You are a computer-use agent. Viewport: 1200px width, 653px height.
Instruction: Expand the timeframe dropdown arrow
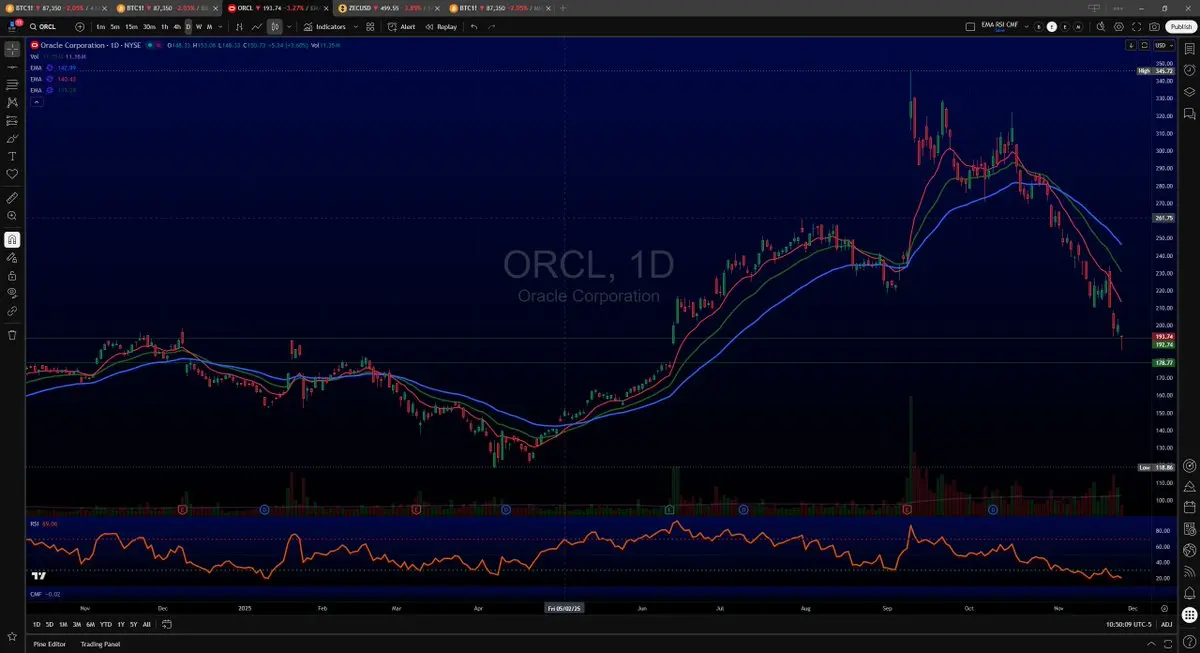coord(221,27)
